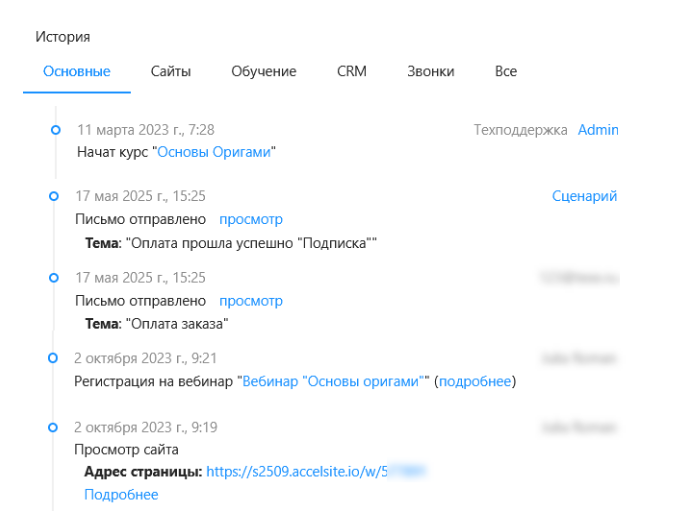The image size is (686, 532).
Task: Open the Вебинар Основы оригами link
Action: (x=334, y=381)
